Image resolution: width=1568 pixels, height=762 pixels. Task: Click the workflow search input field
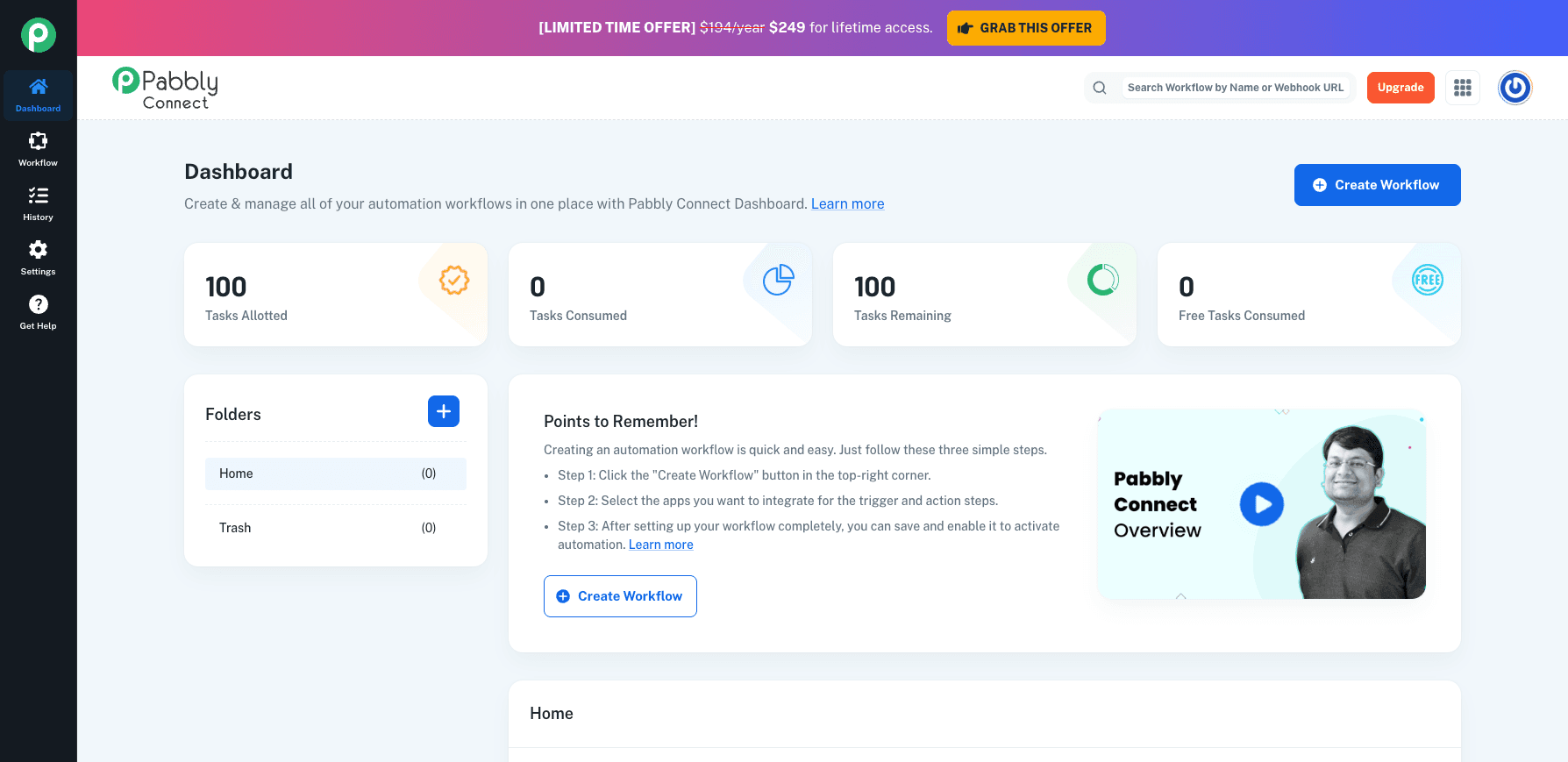[1237, 88]
